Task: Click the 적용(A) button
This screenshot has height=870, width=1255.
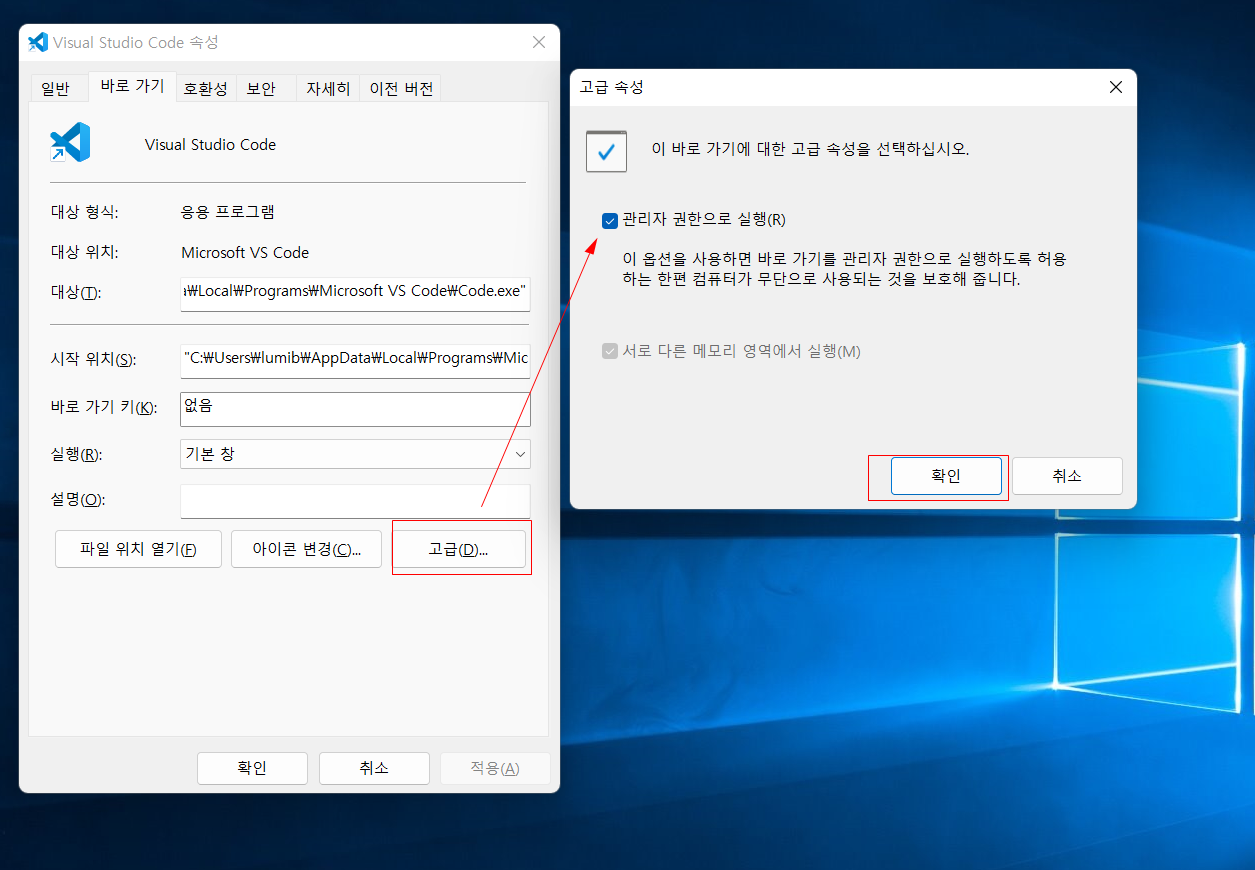Action: point(495,768)
